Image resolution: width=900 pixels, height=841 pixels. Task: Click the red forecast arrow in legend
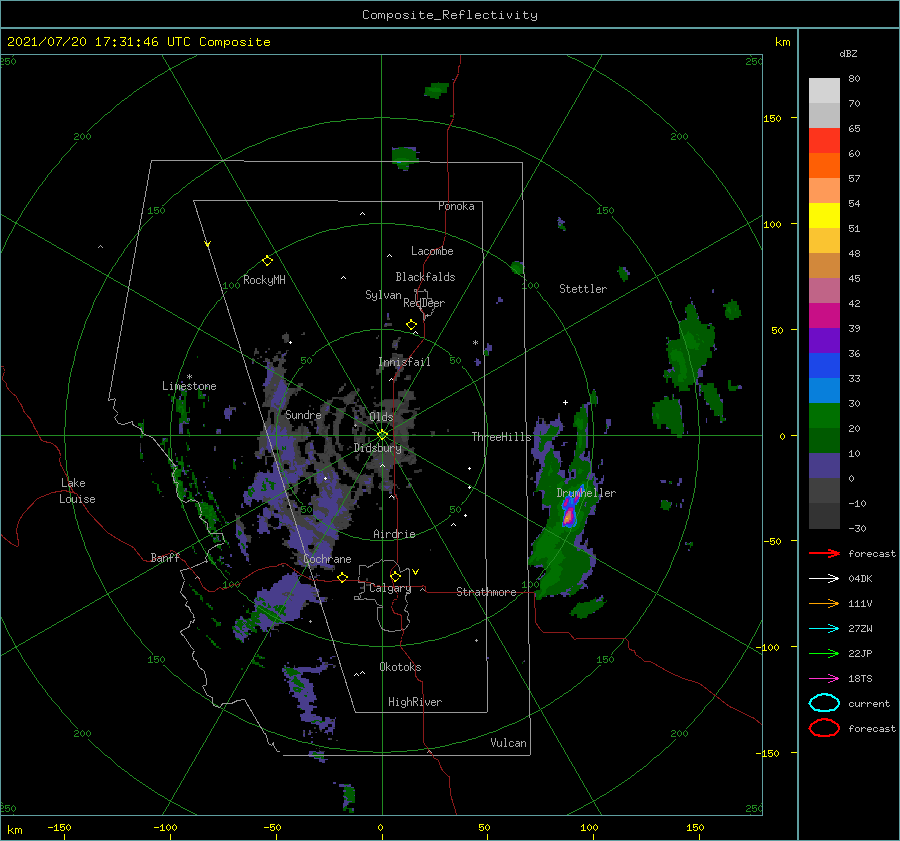point(824,553)
